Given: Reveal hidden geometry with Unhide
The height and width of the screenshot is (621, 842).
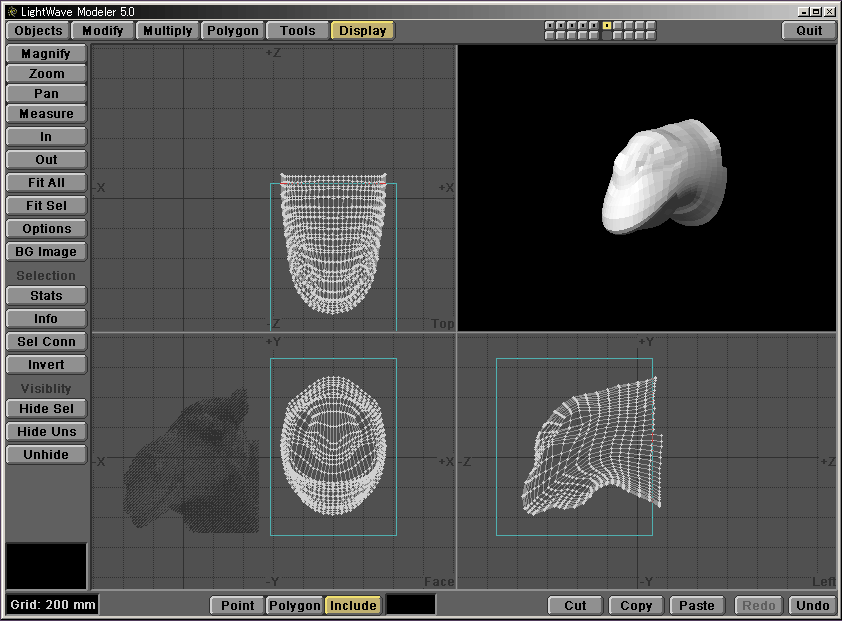Looking at the screenshot, I should point(46,455).
